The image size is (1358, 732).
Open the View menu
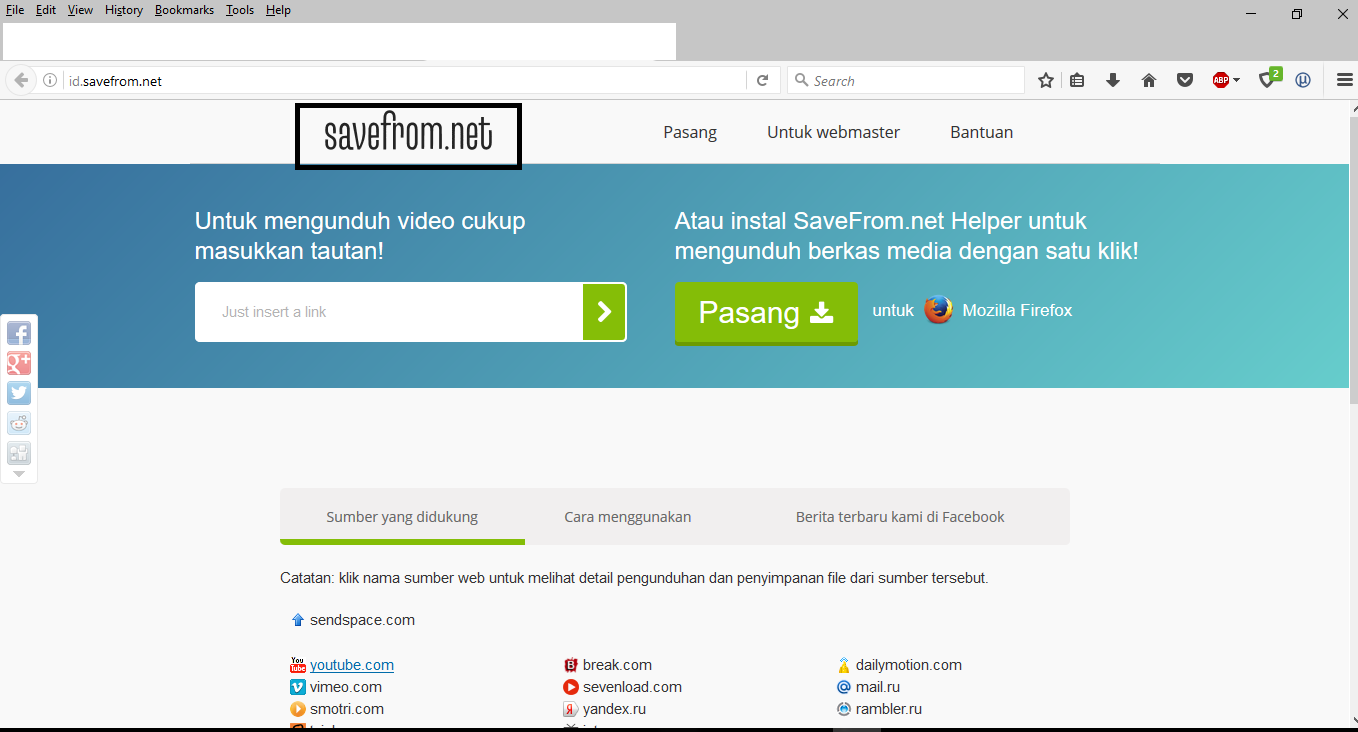click(80, 10)
